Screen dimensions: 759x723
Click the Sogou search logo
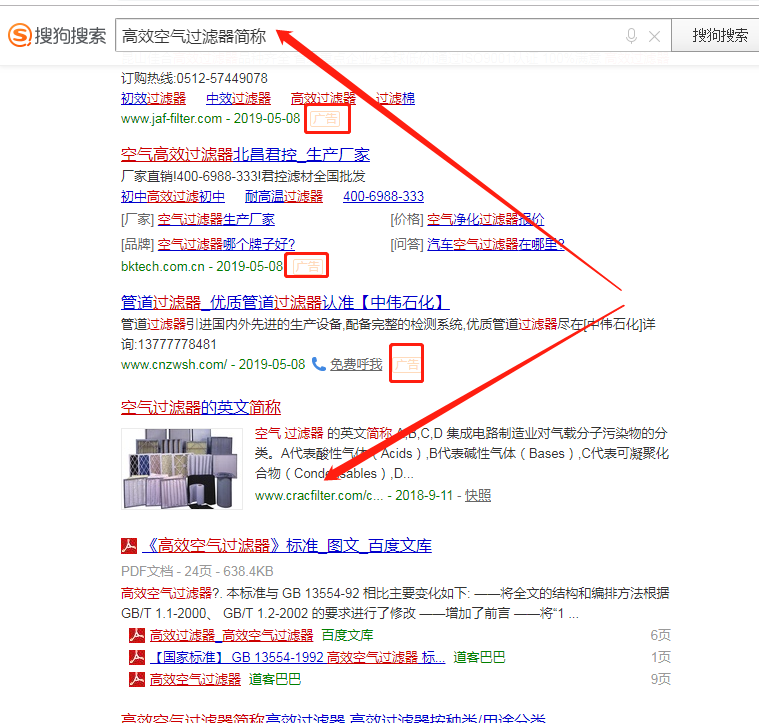click(57, 35)
